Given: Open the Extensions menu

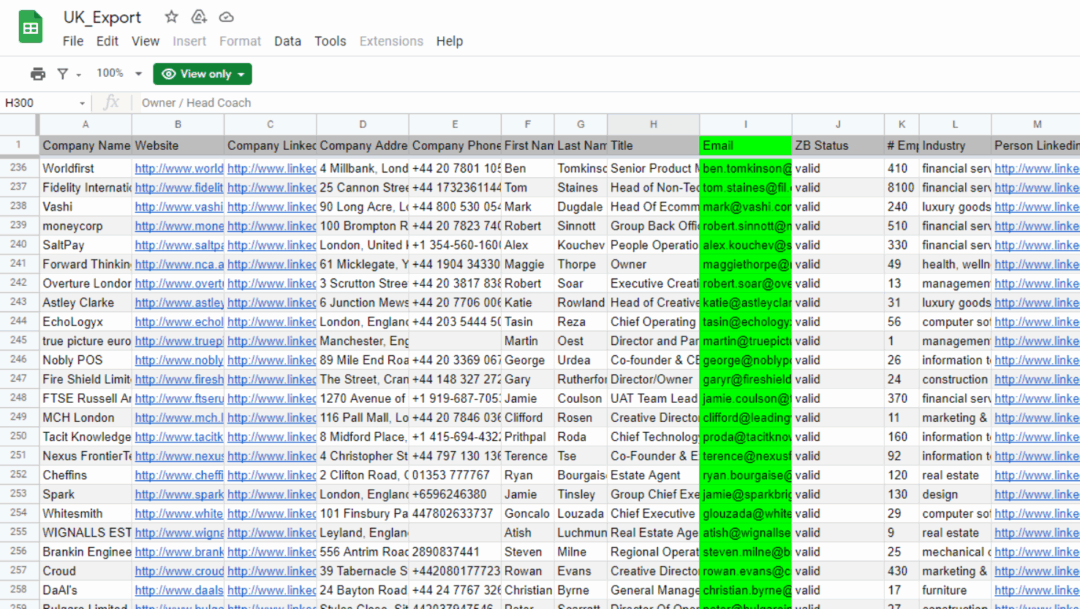Looking at the screenshot, I should tap(391, 41).
